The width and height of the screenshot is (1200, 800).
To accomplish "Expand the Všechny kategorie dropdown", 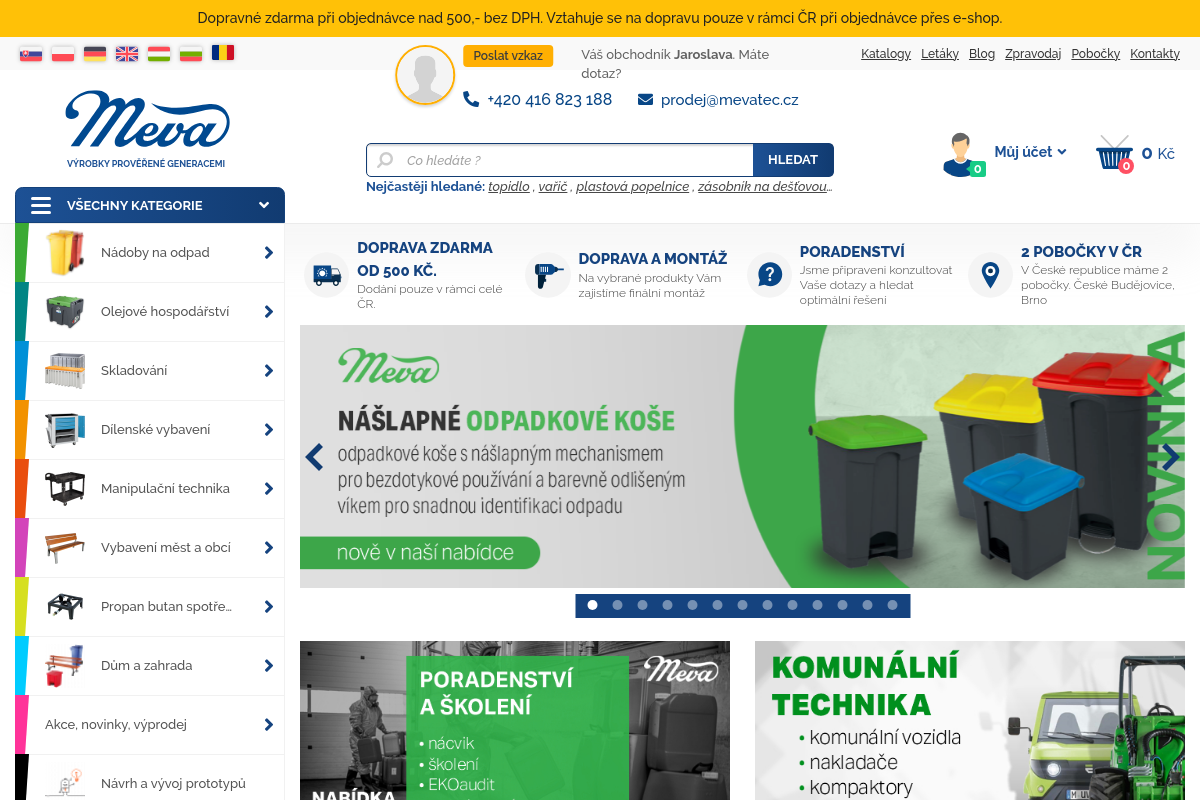I will coord(264,205).
